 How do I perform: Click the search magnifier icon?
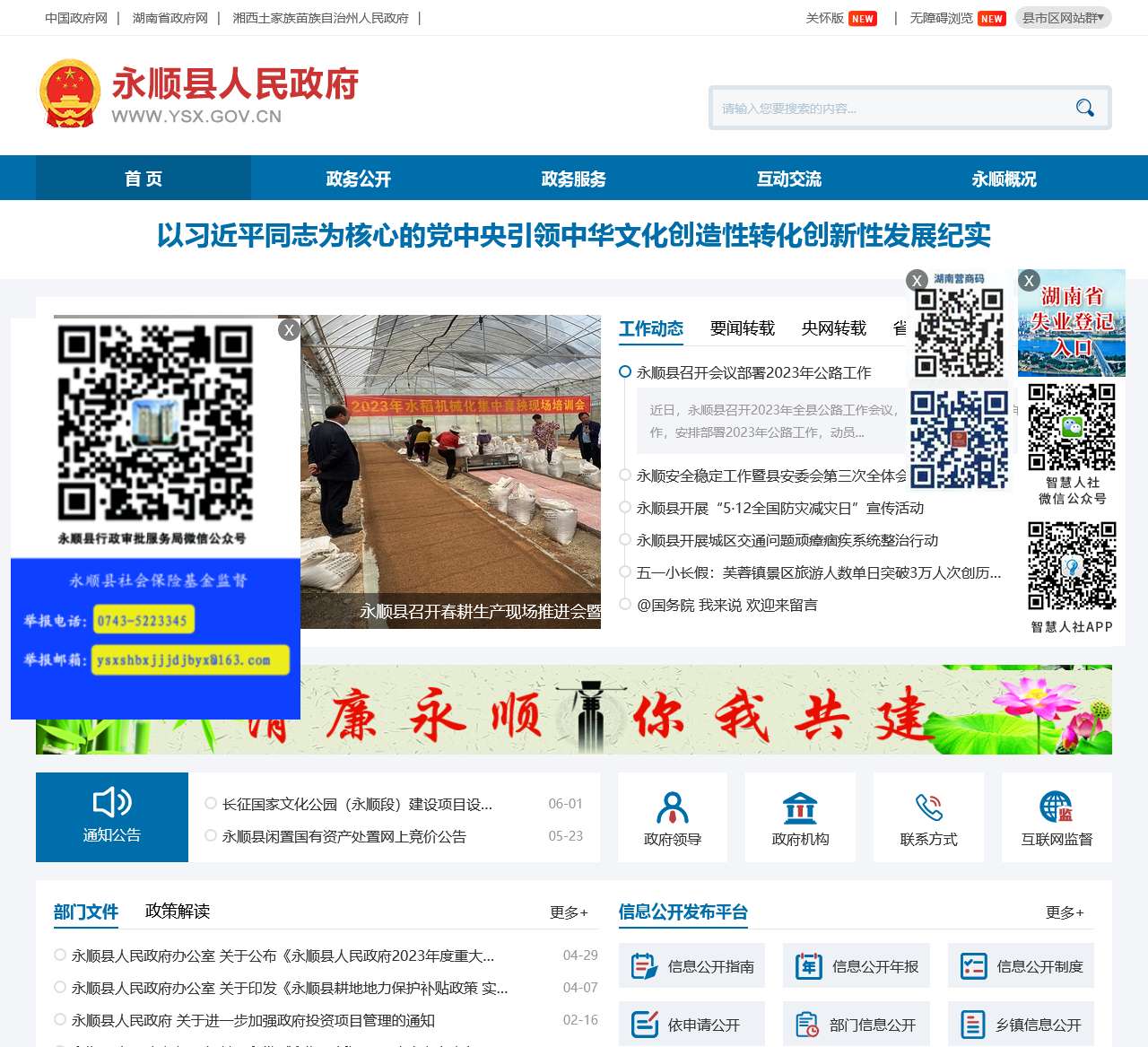click(1085, 109)
